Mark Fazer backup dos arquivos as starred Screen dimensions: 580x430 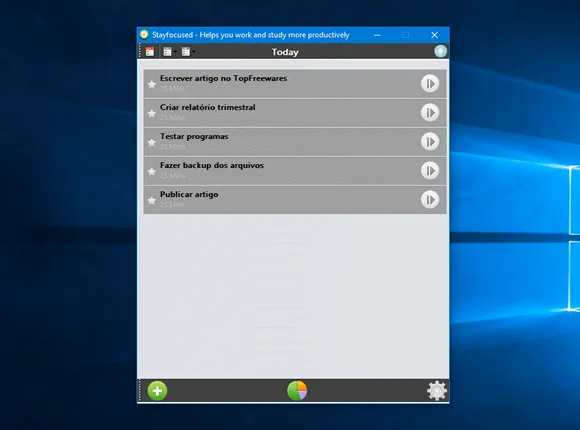click(152, 172)
